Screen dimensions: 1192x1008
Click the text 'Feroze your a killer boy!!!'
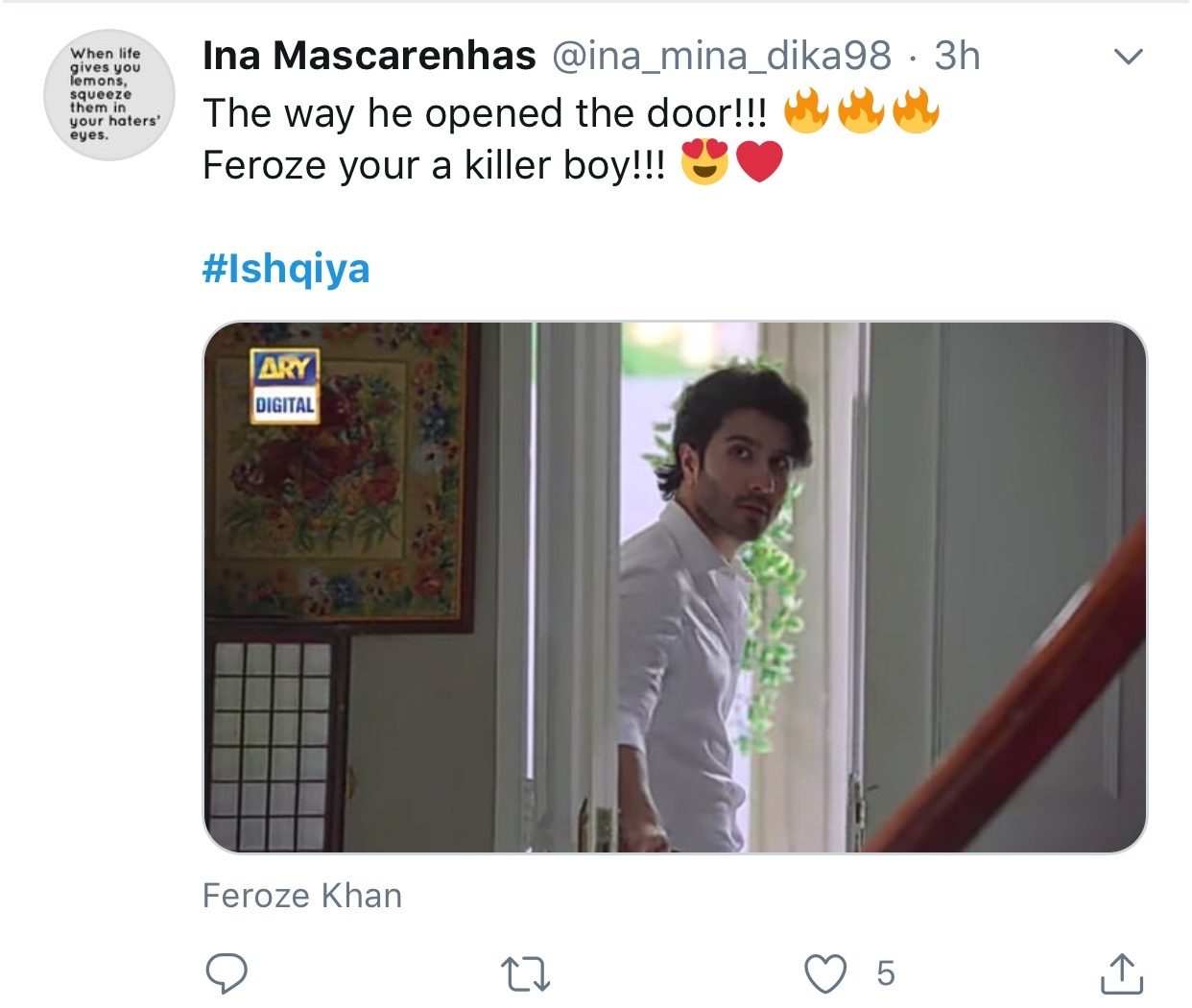(434, 165)
